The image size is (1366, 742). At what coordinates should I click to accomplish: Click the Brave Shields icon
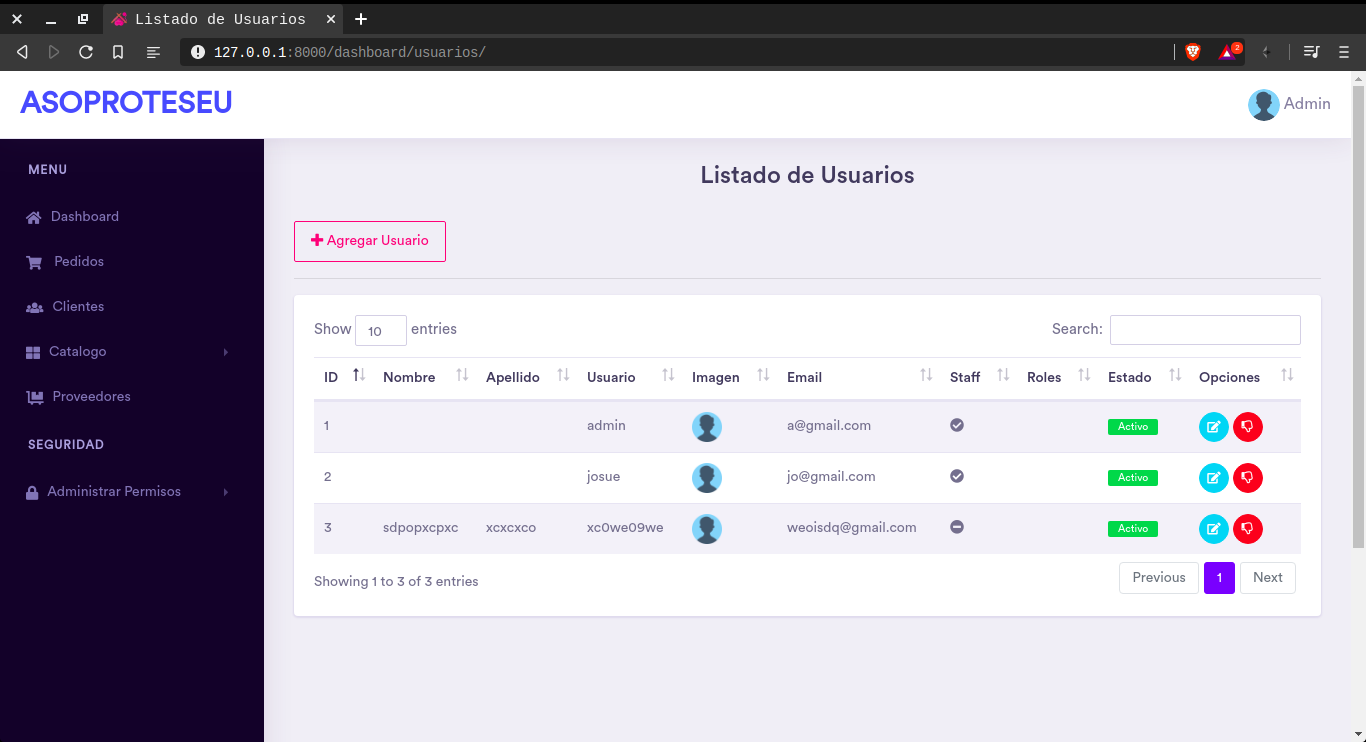1192,52
